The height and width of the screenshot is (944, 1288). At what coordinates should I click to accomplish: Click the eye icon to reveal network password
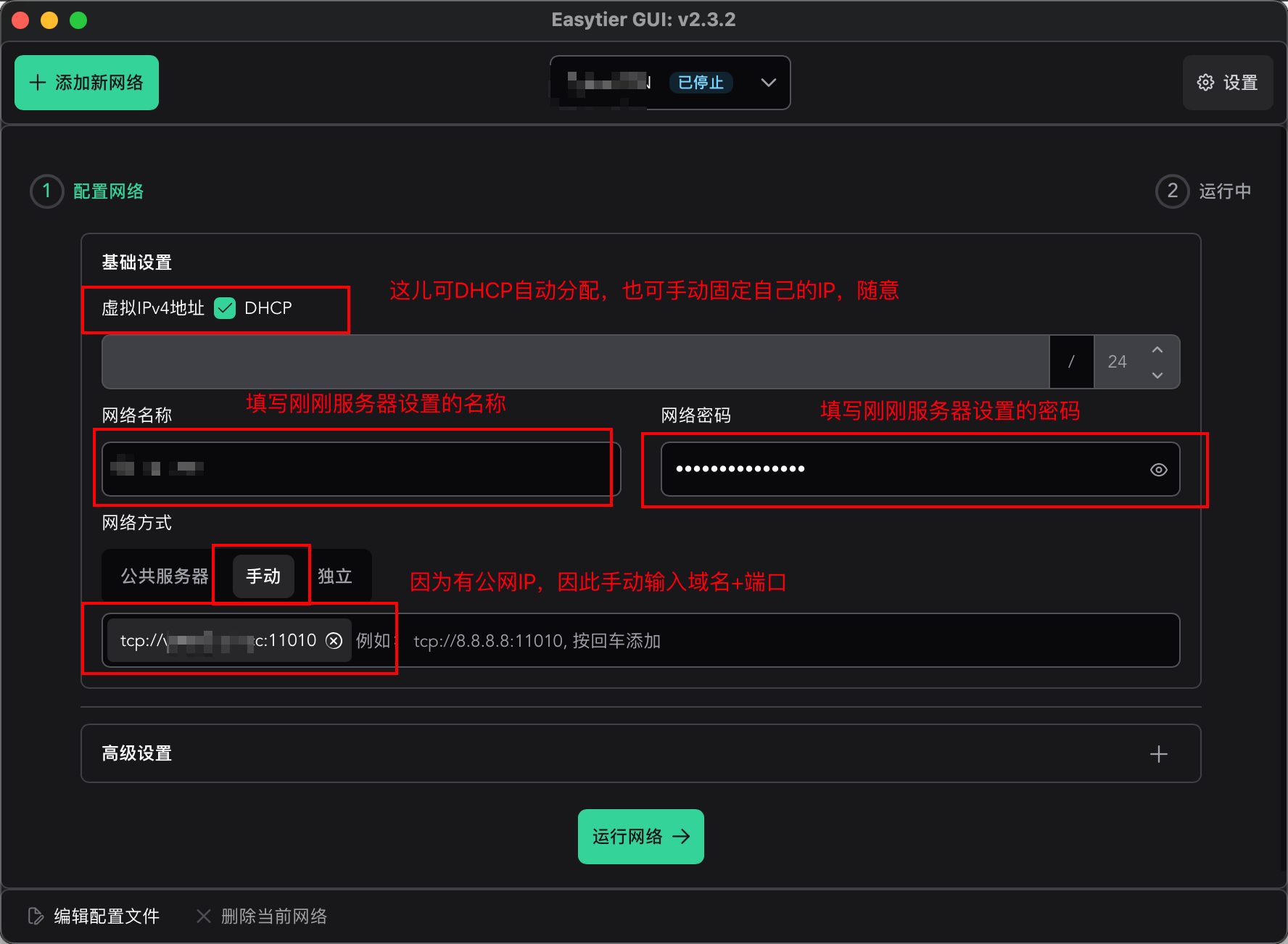coord(1158,470)
